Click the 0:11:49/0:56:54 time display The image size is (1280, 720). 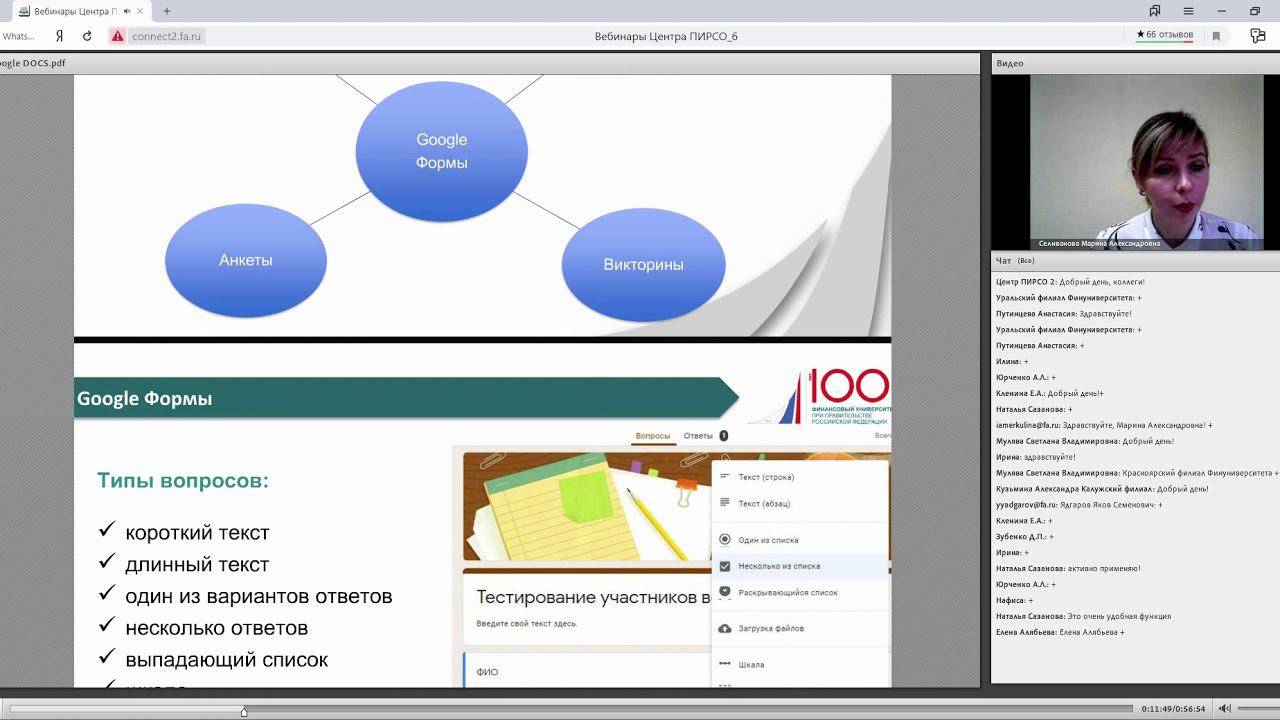1173,709
